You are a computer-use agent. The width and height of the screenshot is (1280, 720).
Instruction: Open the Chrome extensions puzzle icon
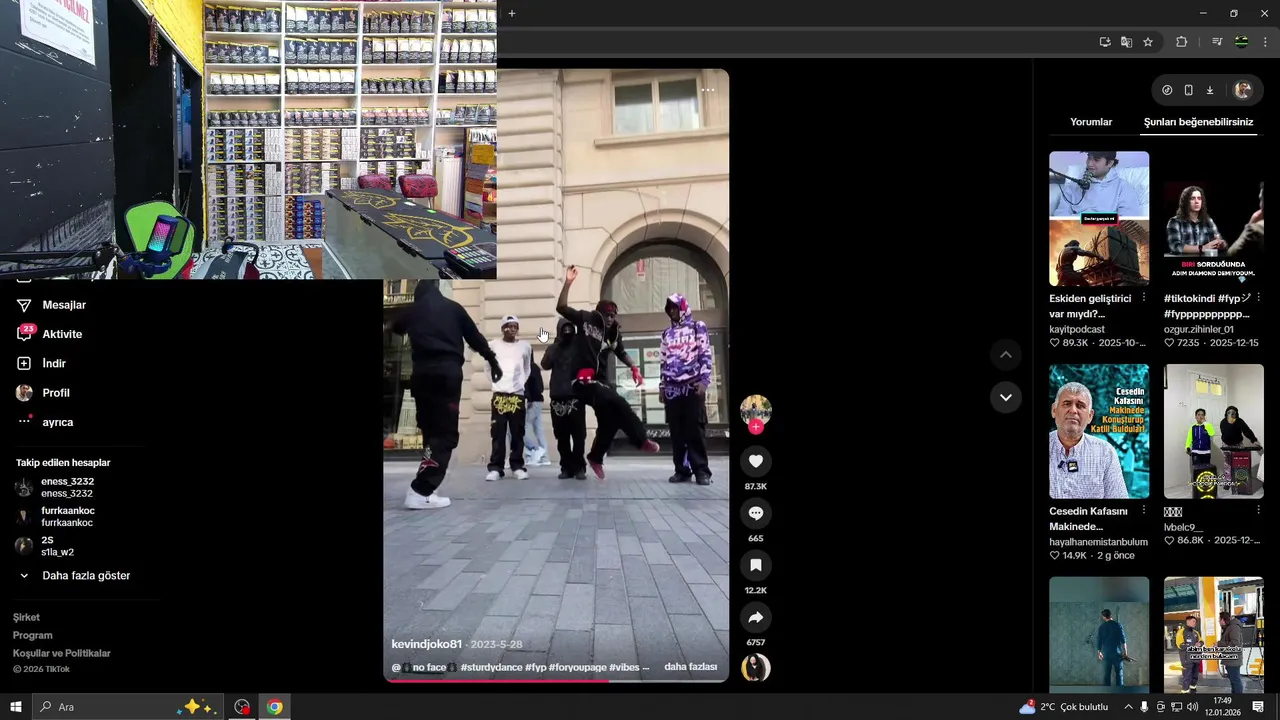coord(1181,42)
